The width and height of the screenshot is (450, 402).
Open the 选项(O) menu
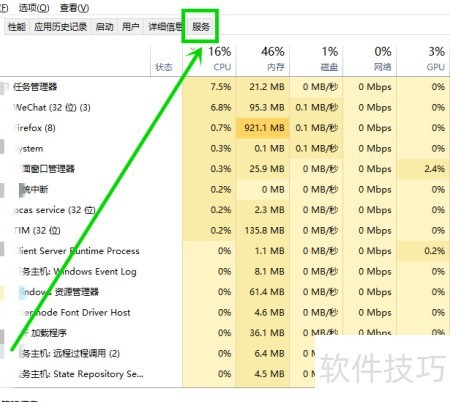coord(34,7)
